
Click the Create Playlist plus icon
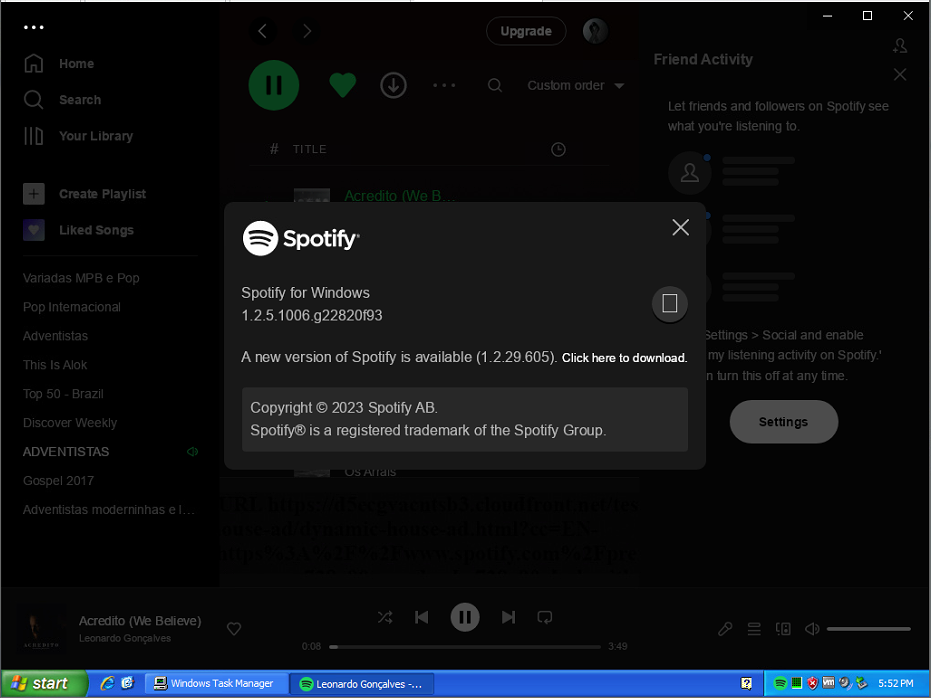tap(34, 194)
